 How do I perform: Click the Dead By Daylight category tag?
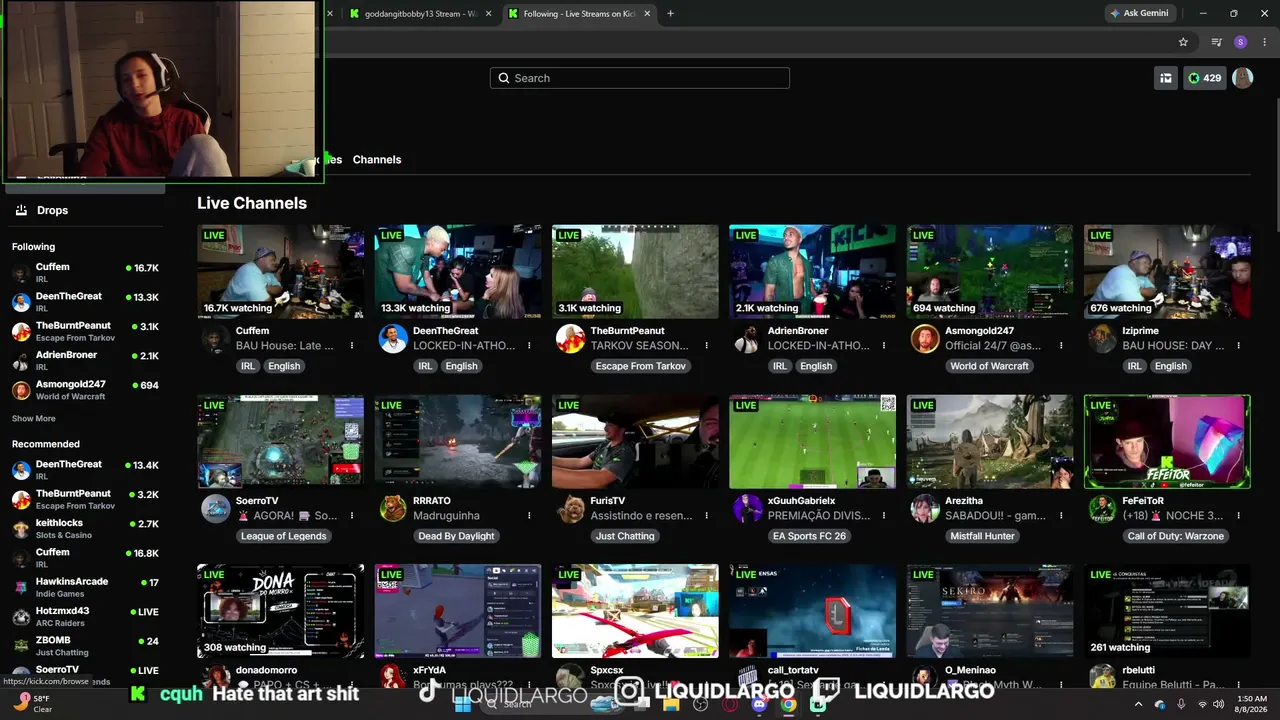pyautogui.click(x=456, y=536)
